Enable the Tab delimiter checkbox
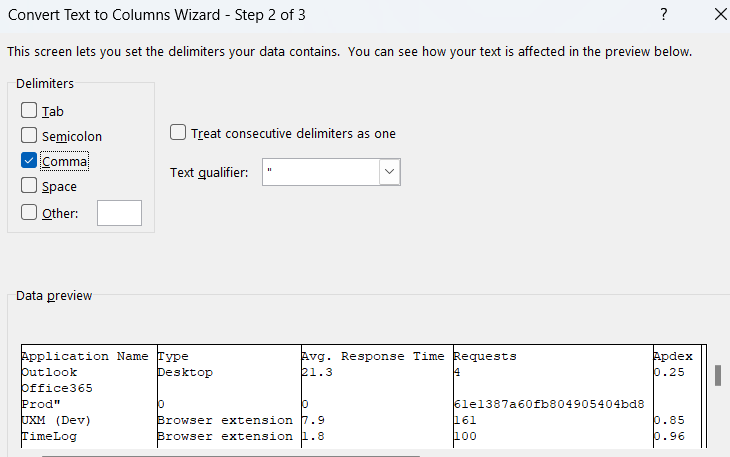Image resolution: width=730 pixels, height=457 pixels. pos(29,111)
